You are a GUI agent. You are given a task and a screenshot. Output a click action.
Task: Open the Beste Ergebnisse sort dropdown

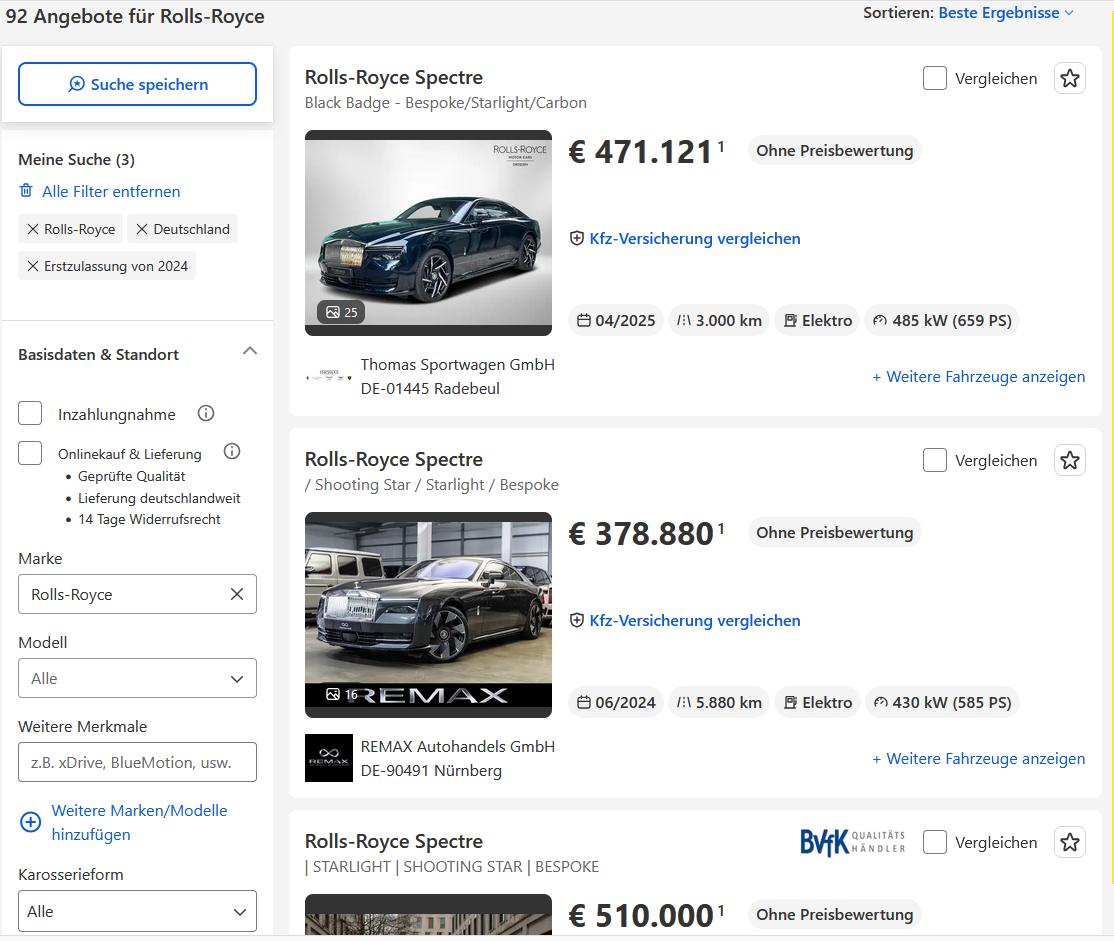[x=1006, y=13]
